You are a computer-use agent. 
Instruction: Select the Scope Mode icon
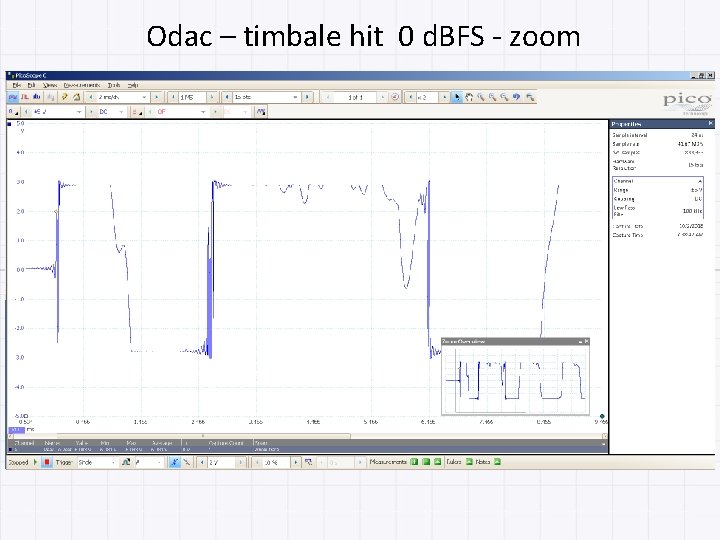point(13,97)
